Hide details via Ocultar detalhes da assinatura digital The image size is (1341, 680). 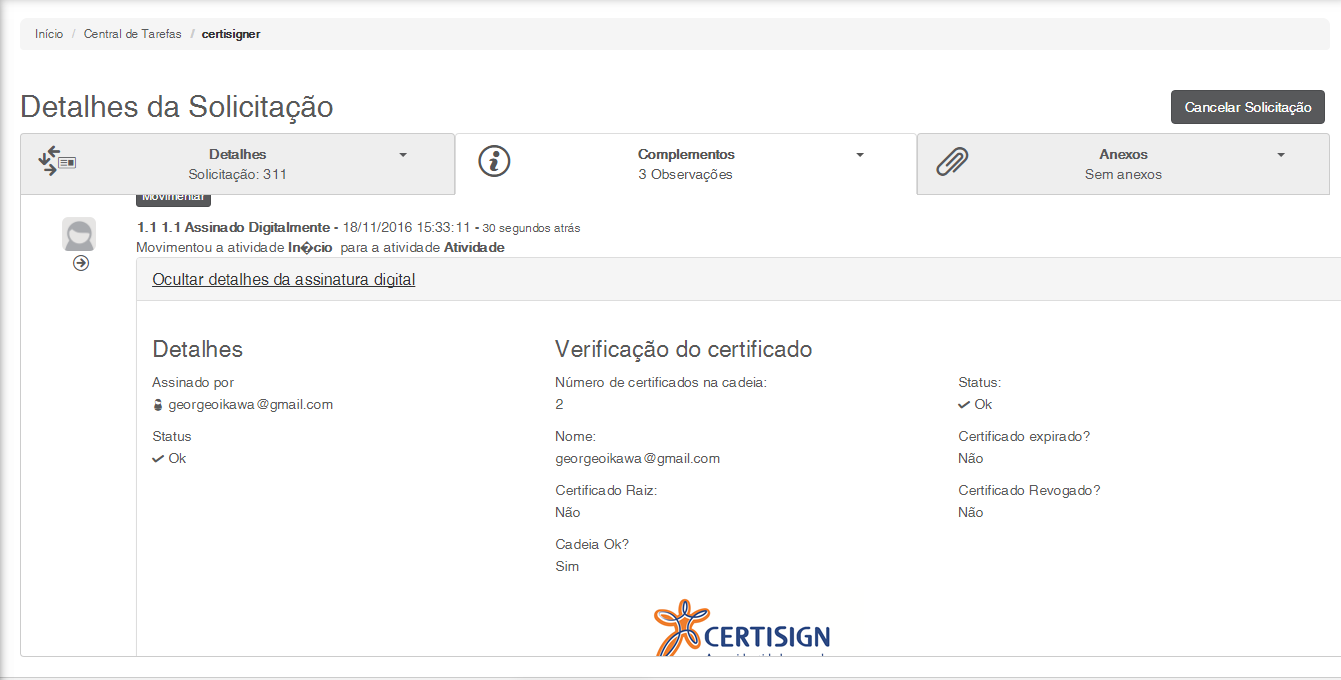[283, 280]
